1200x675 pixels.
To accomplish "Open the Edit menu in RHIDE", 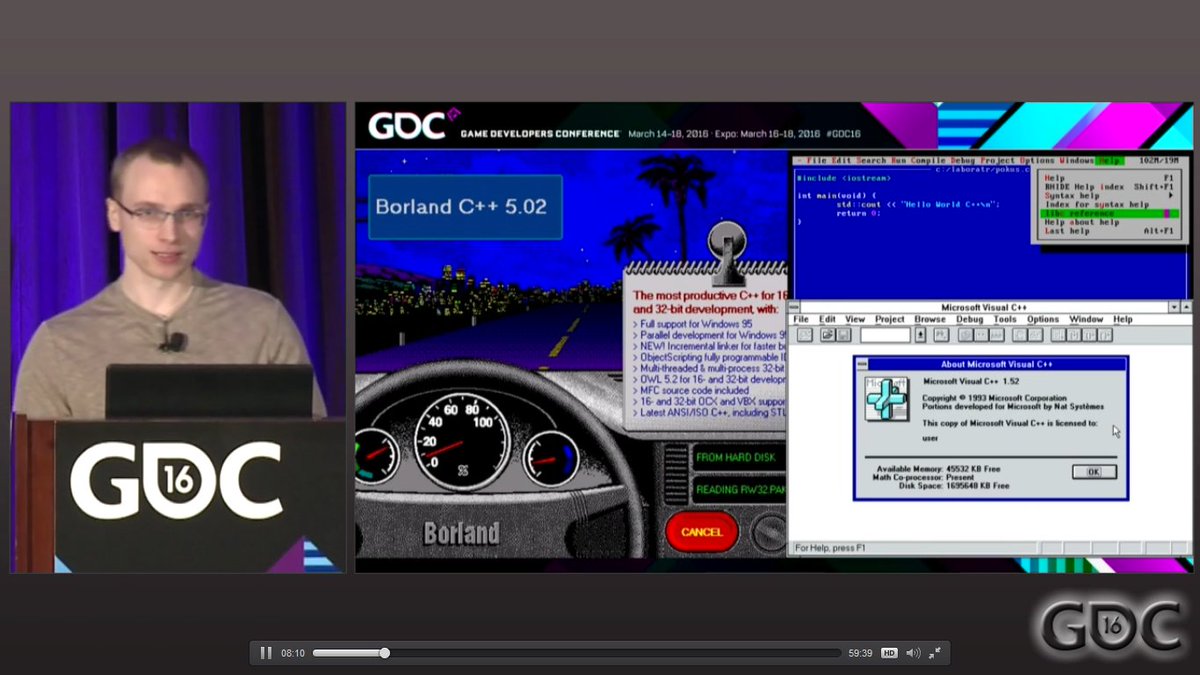I will tap(842, 161).
